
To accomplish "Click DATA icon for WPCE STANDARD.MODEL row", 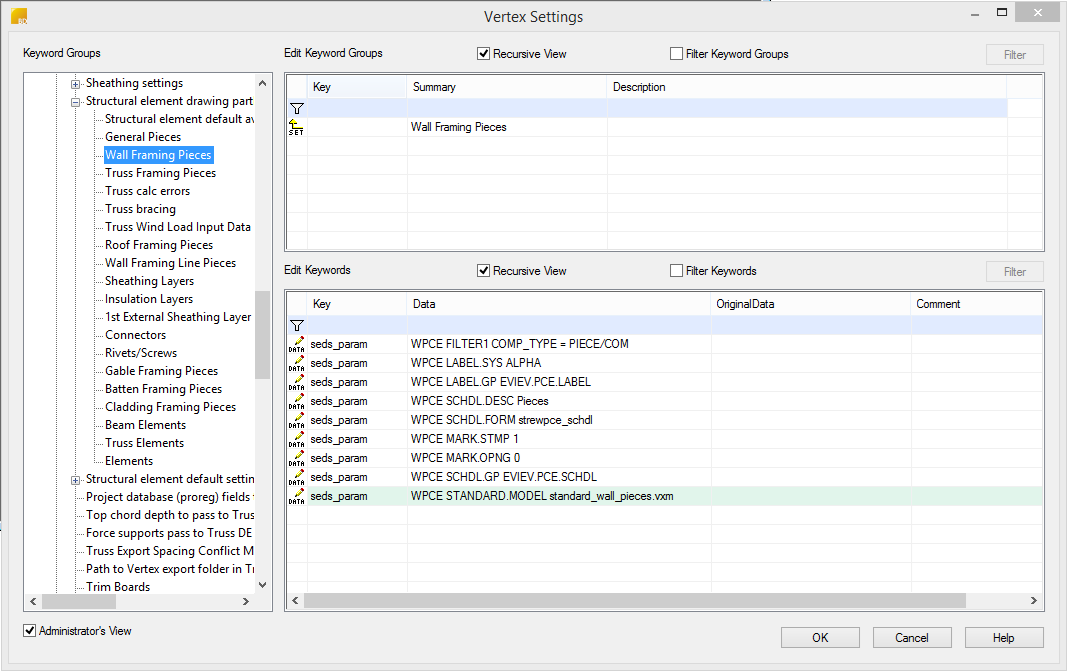I will pyautogui.click(x=297, y=496).
